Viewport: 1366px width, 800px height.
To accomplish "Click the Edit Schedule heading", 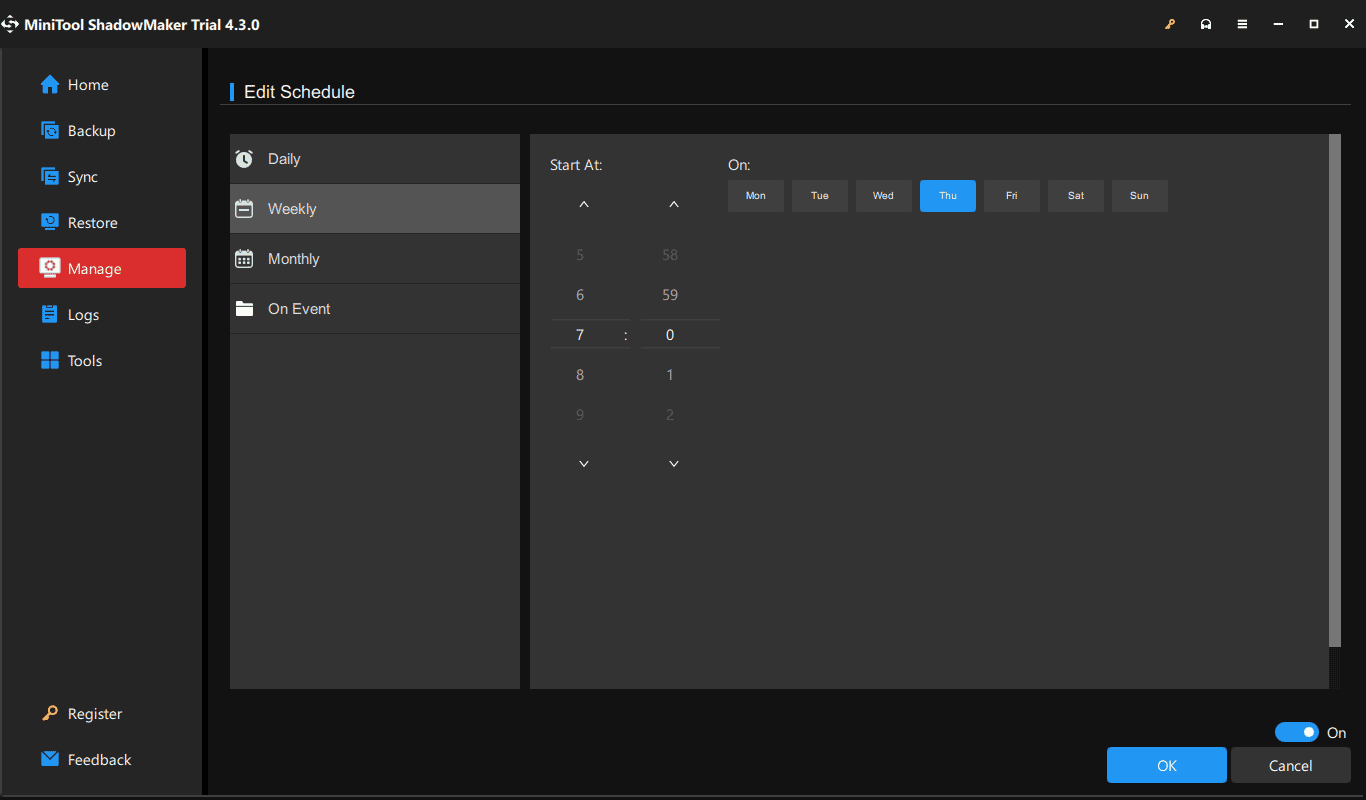I will pos(299,92).
